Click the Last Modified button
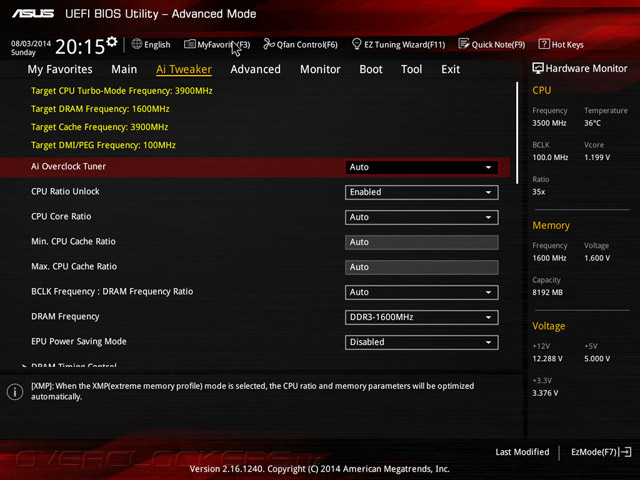This screenshot has width=640, height=480. (522, 452)
